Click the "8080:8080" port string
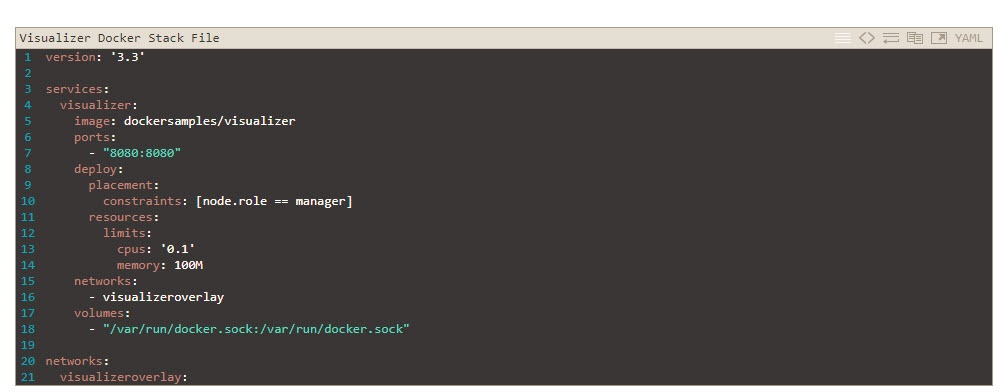The height and width of the screenshot is (392, 1008). pos(142,153)
